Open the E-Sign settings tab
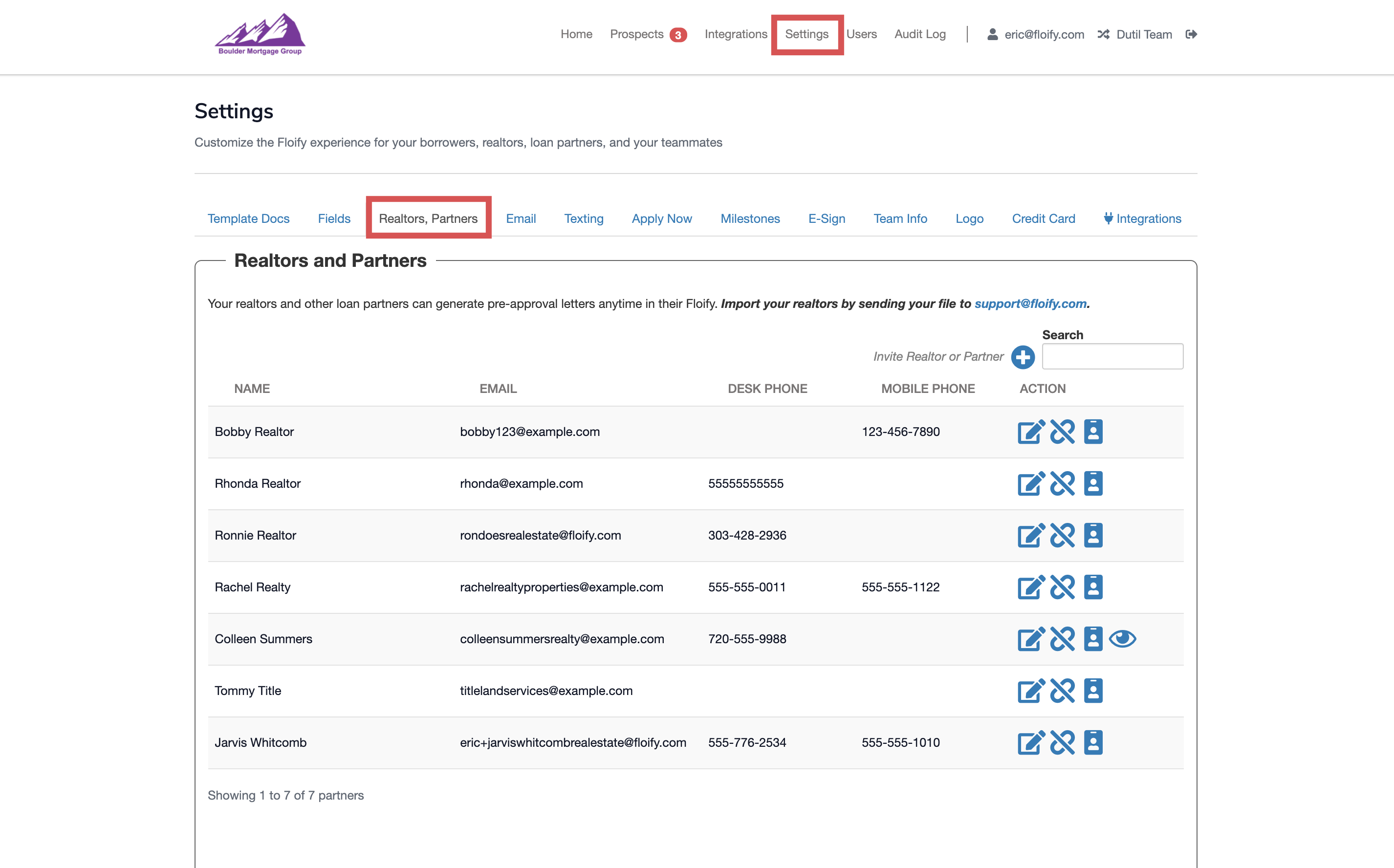Image resolution: width=1394 pixels, height=868 pixels. pyautogui.click(x=826, y=219)
